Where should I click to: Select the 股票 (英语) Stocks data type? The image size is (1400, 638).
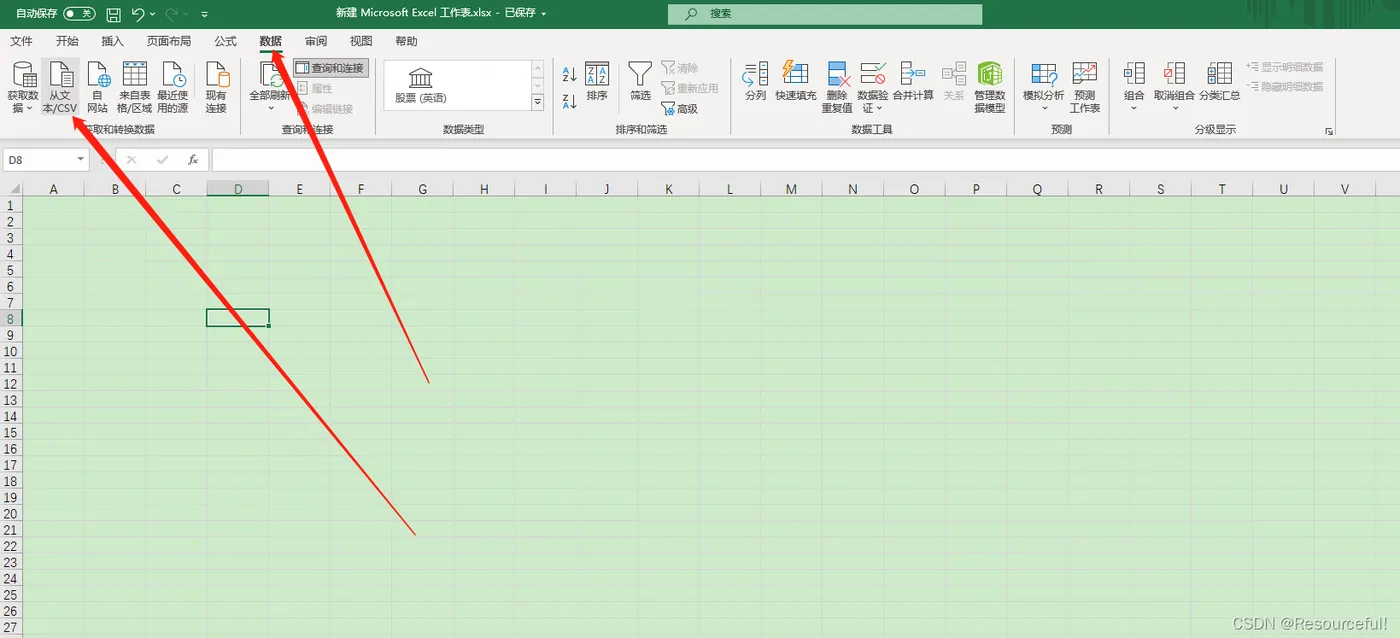pyautogui.click(x=421, y=85)
